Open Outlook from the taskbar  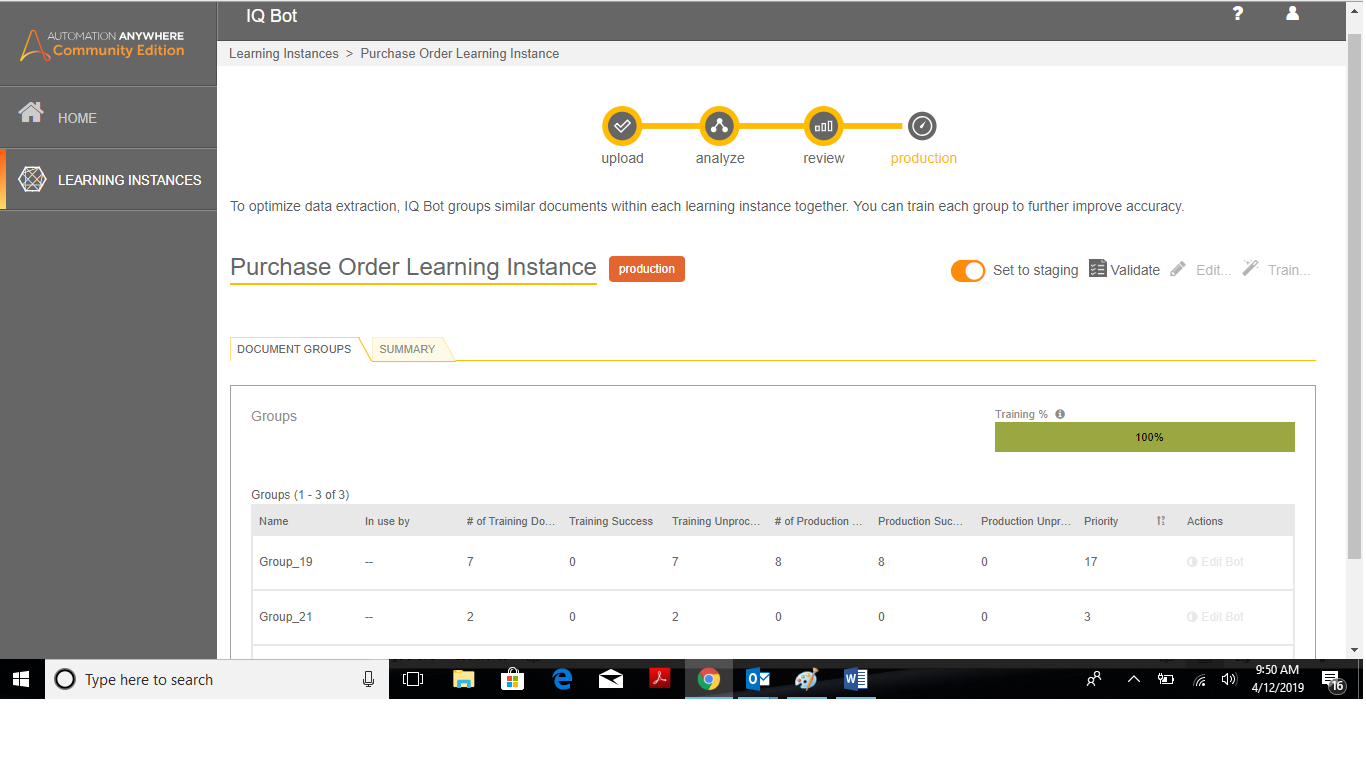758,680
